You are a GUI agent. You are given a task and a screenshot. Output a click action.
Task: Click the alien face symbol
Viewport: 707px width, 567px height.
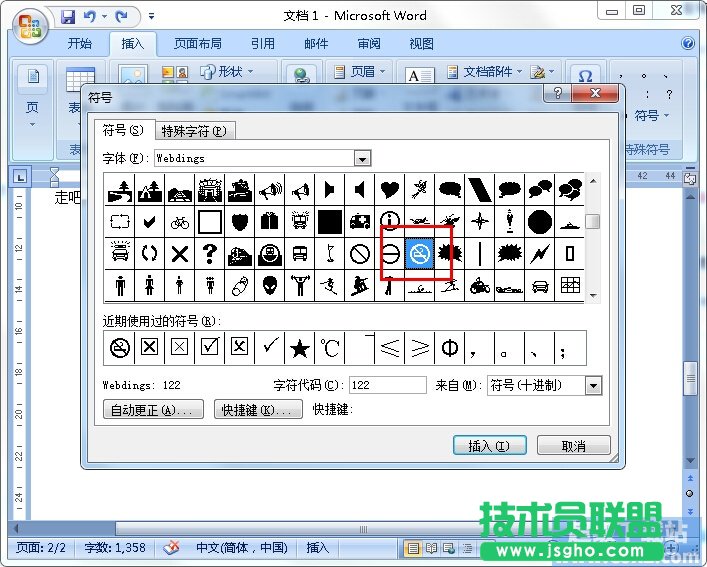[x=270, y=286]
